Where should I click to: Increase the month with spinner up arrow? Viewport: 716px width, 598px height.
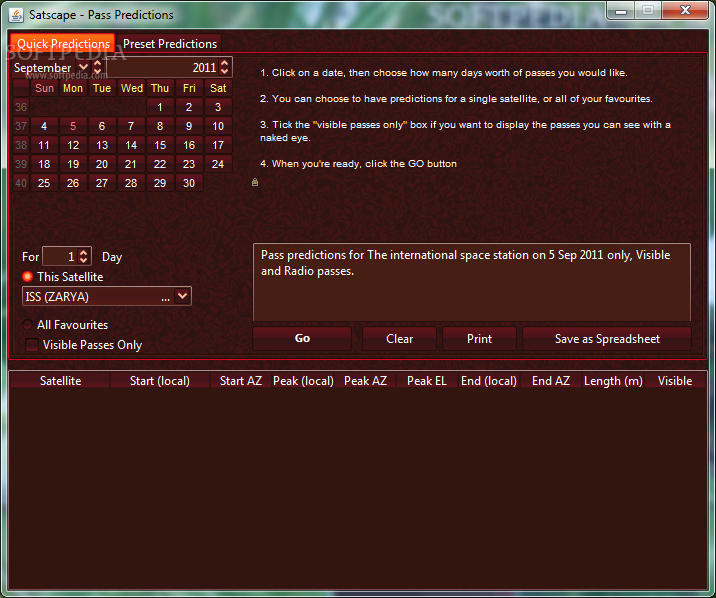click(97, 63)
